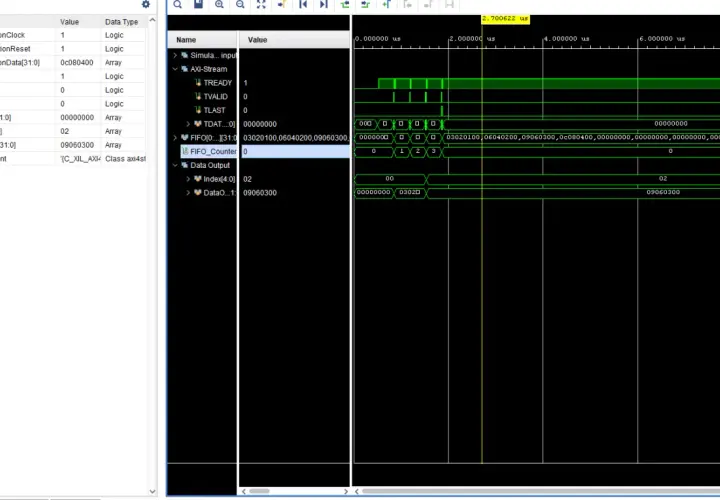Click the FIFO_Counter signal icon
The height and width of the screenshot is (500, 720).
pyautogui.click(x=185, y=151)
